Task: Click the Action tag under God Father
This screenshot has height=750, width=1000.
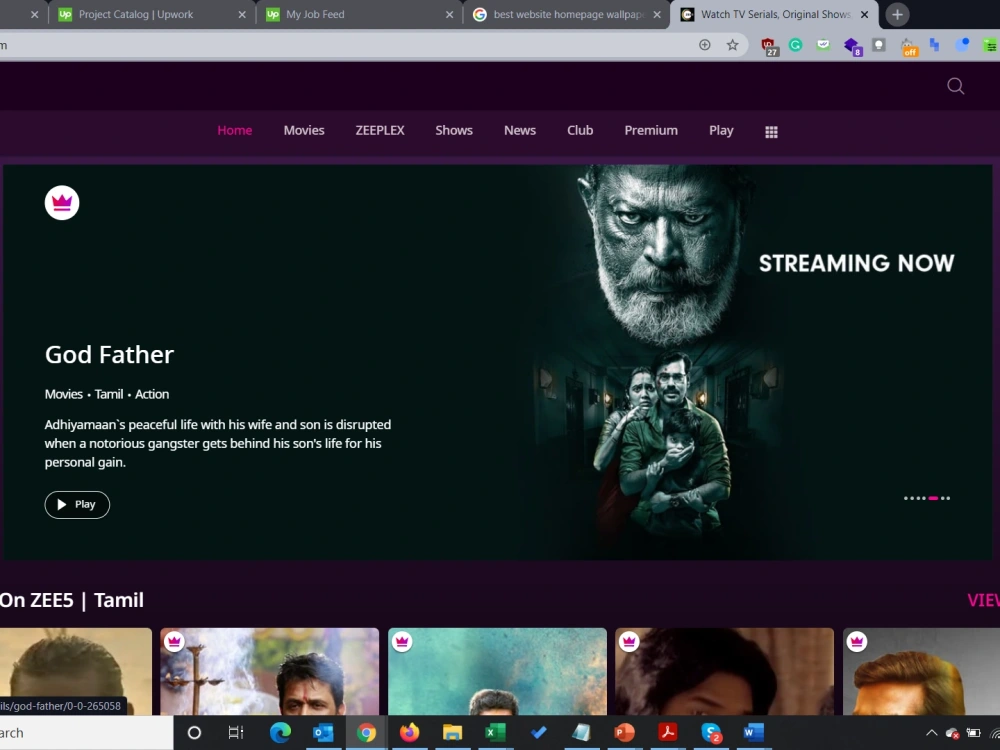Action: pos(152,394)
